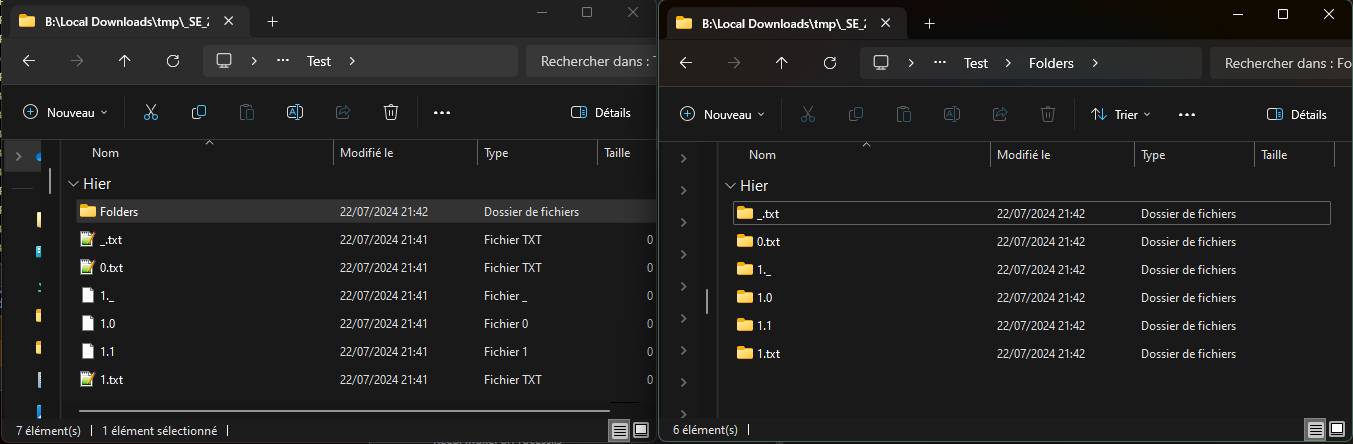Select the 1.0 folder in the folders list
1353x444 pixels.
pyautogui.click(x=764, y=297)
